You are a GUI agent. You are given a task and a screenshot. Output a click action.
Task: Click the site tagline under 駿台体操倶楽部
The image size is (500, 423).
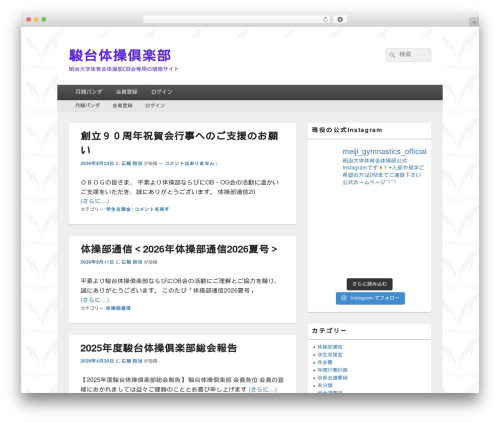(124, 69)
